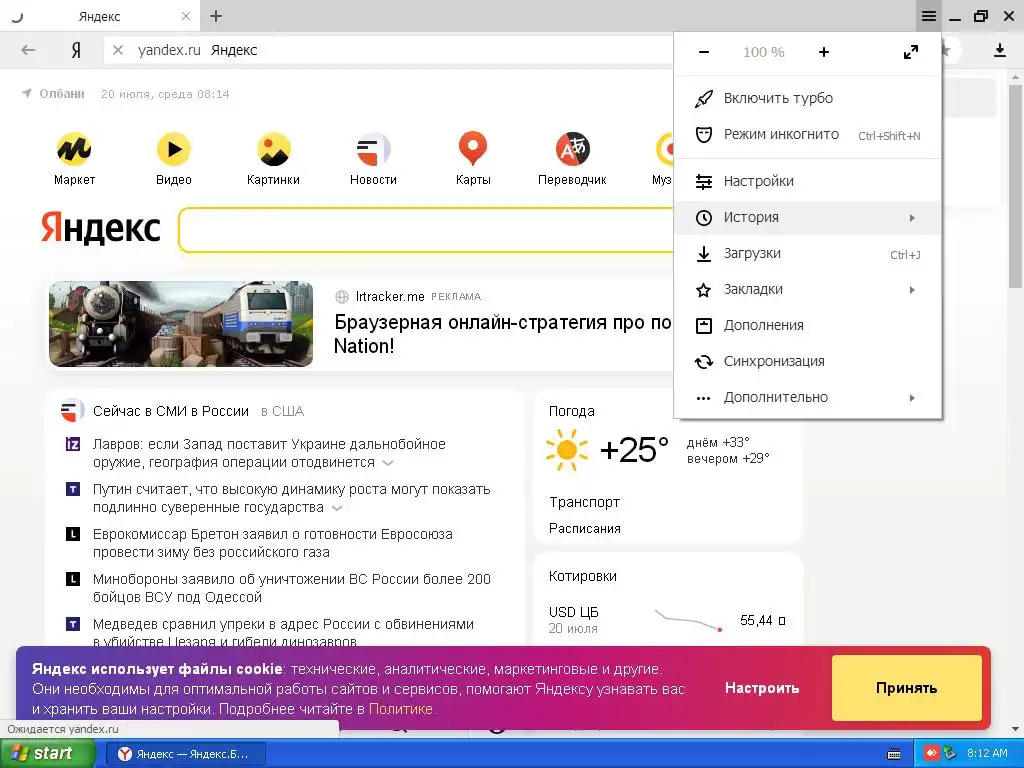The width and height of the screenshot is (1024, 768).
Task: Open the Дополнительно menu entry
Action: [x=808, y=397]
